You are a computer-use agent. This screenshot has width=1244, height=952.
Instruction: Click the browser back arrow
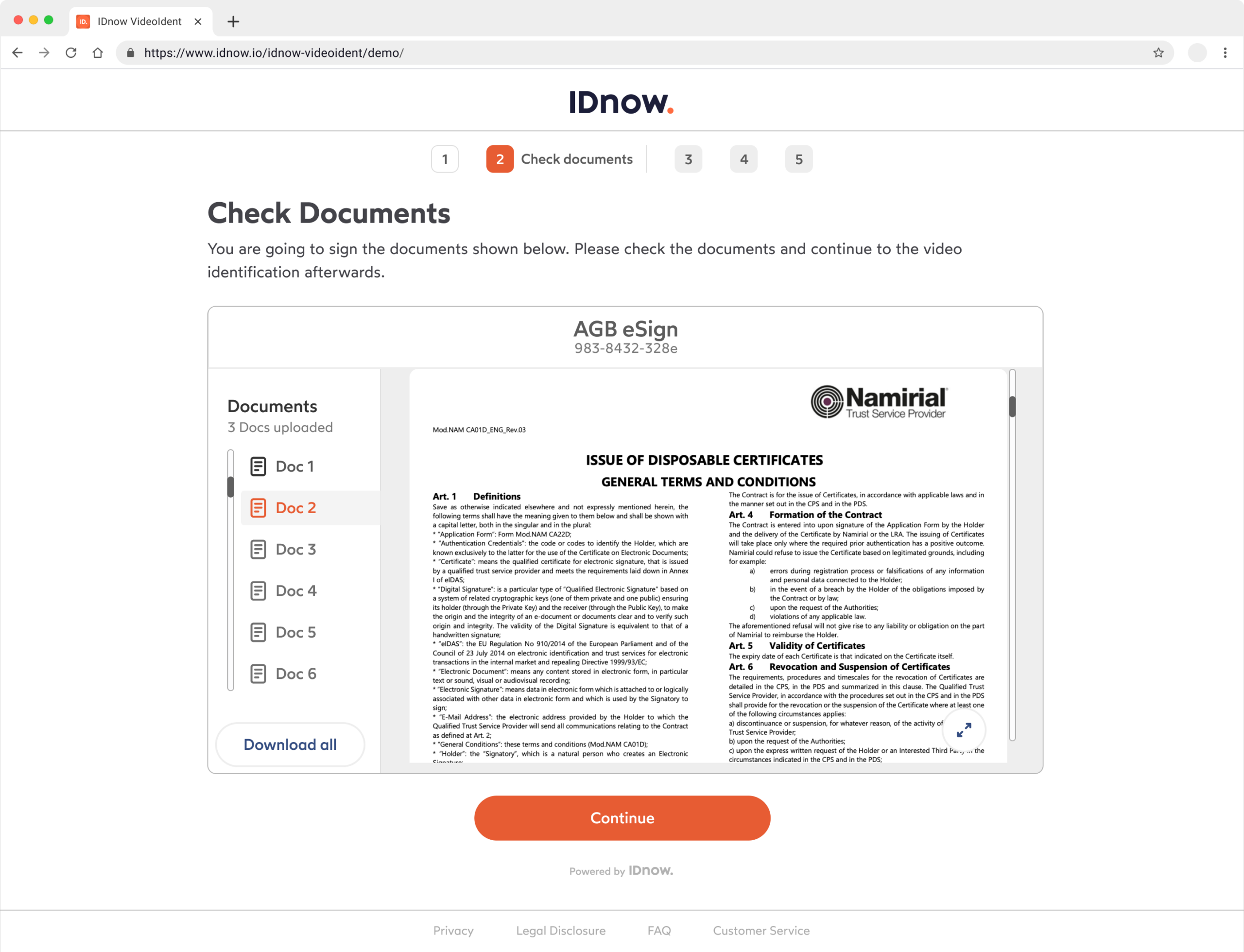[x=17, y=52]
